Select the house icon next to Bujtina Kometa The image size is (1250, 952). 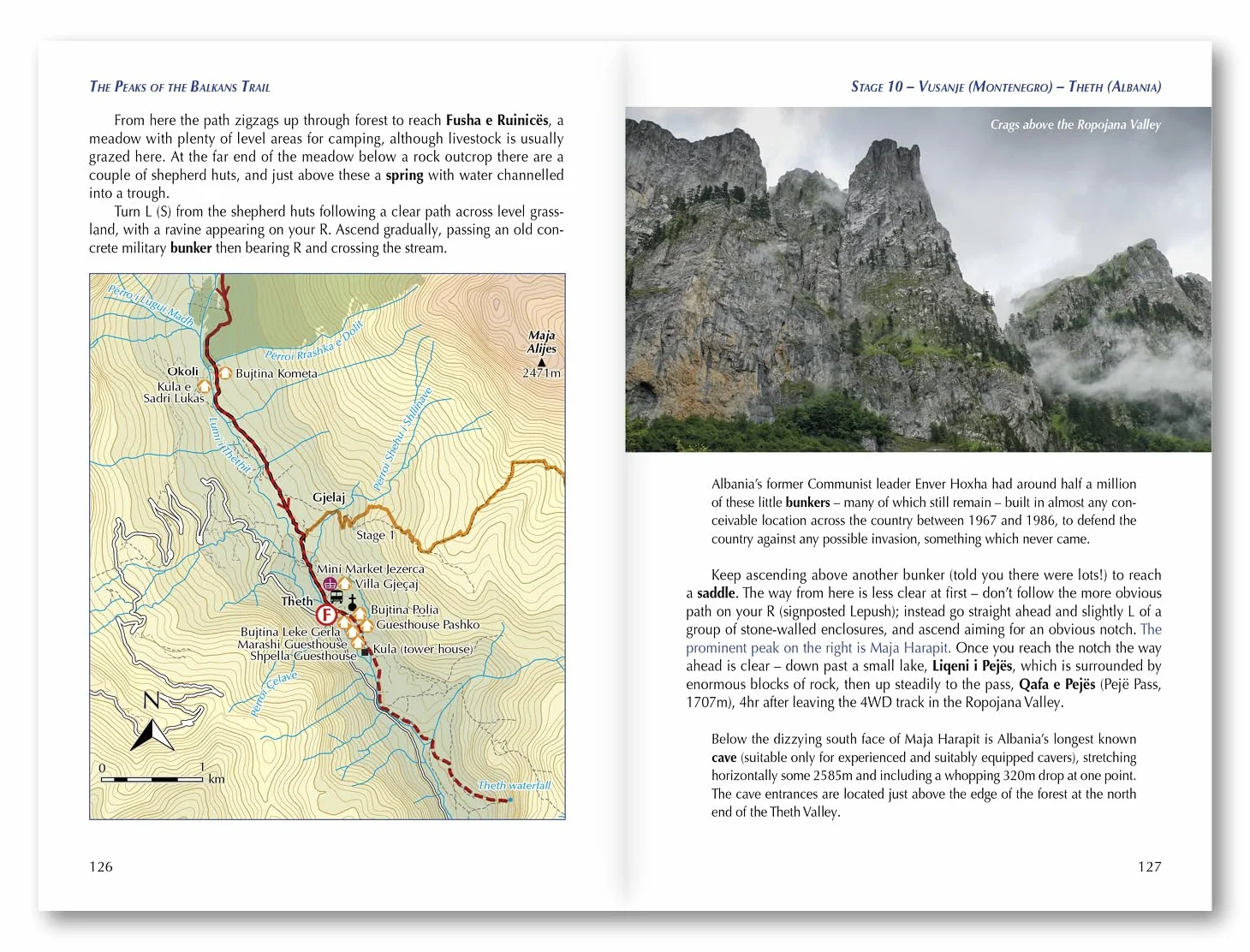pos(225,373)
